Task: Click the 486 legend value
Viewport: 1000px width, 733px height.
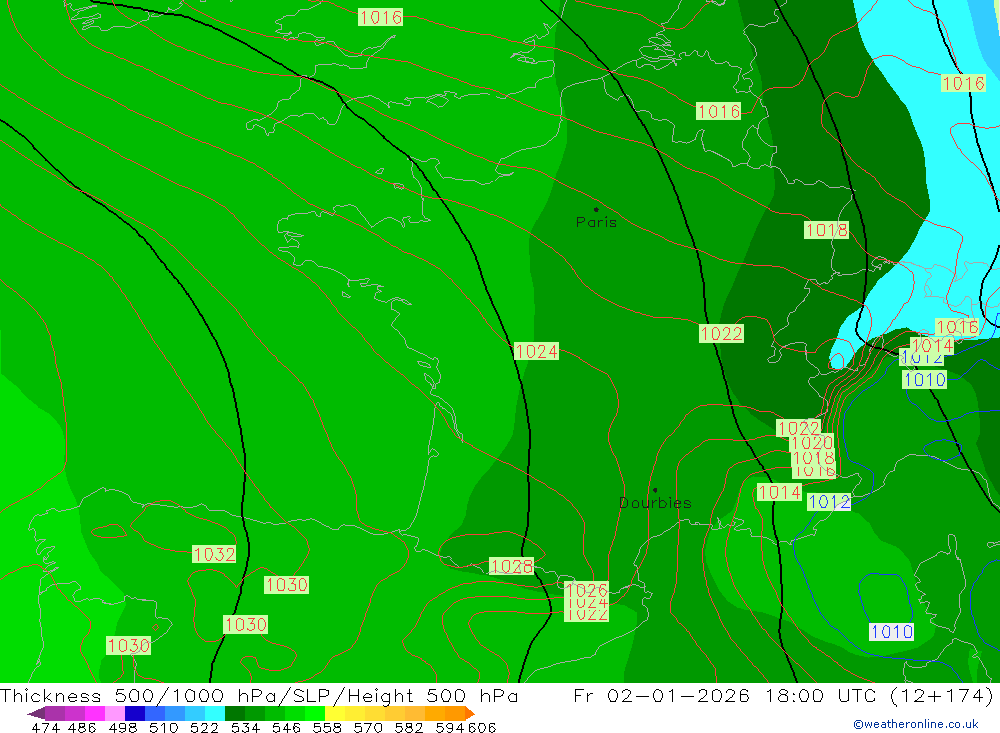Action: pos(82,728)
